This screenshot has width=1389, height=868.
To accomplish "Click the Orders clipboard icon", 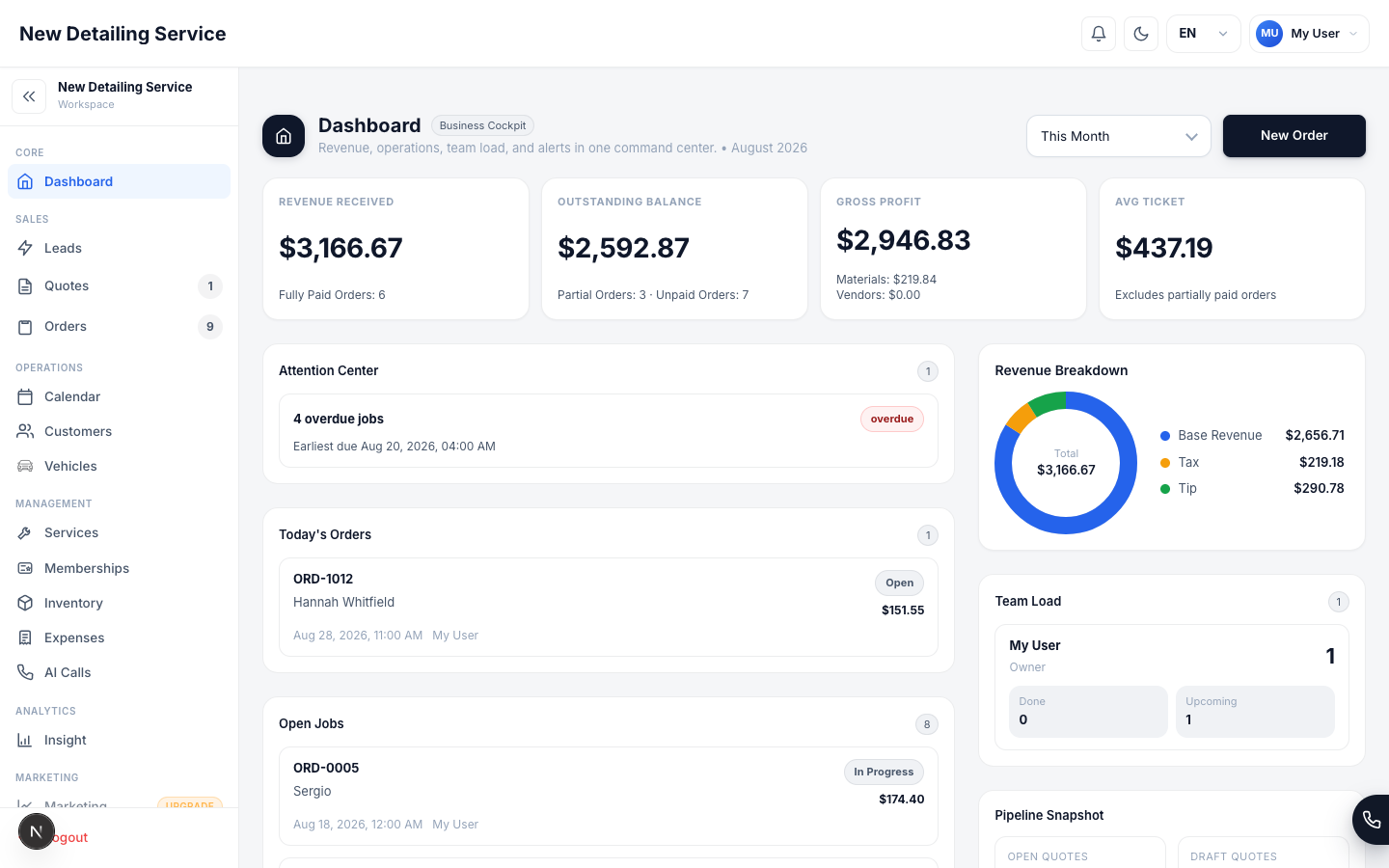I will [x=26, y=327].
